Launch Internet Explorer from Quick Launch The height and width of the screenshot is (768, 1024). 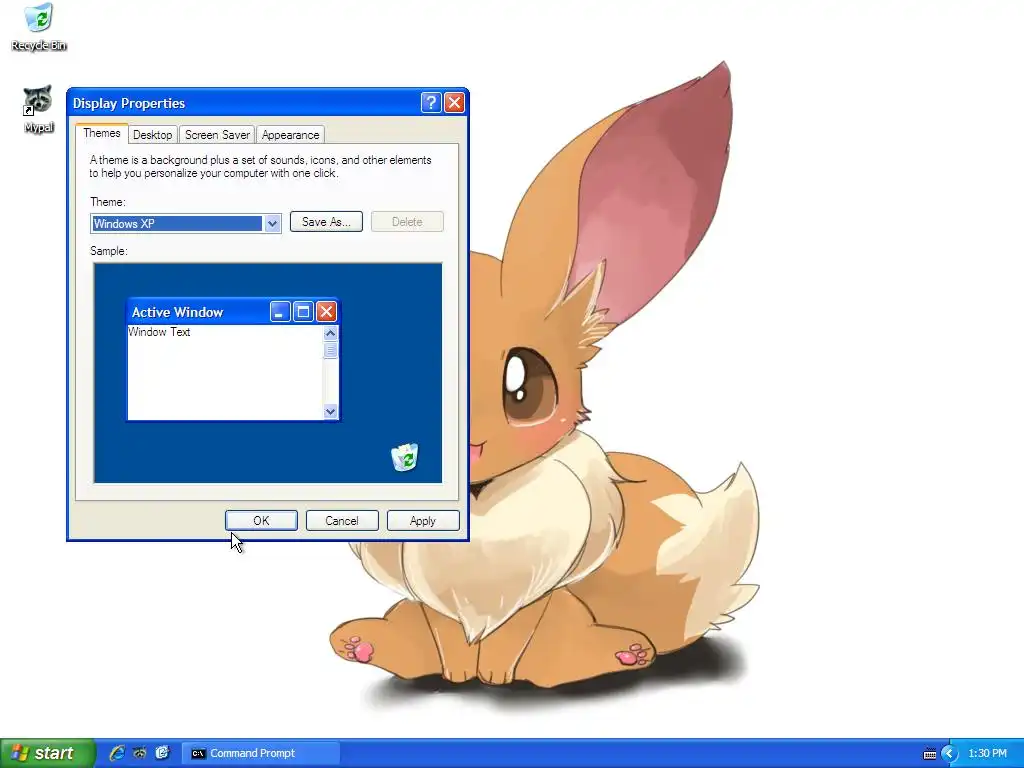117,753
